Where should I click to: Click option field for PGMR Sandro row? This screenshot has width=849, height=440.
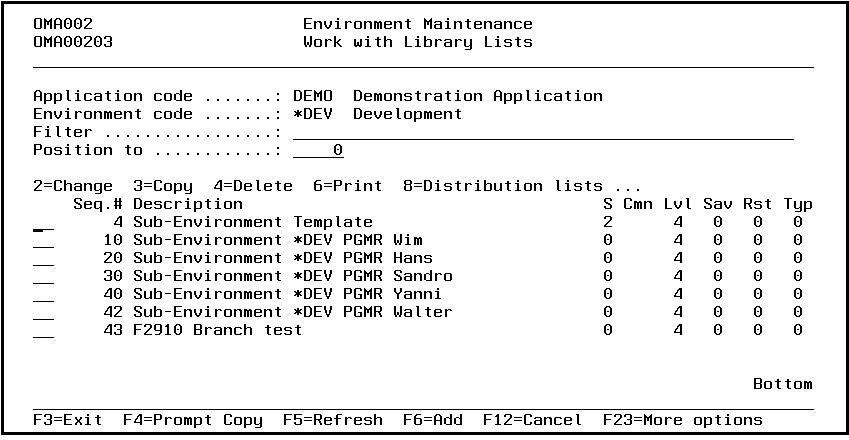coord(44,277)
